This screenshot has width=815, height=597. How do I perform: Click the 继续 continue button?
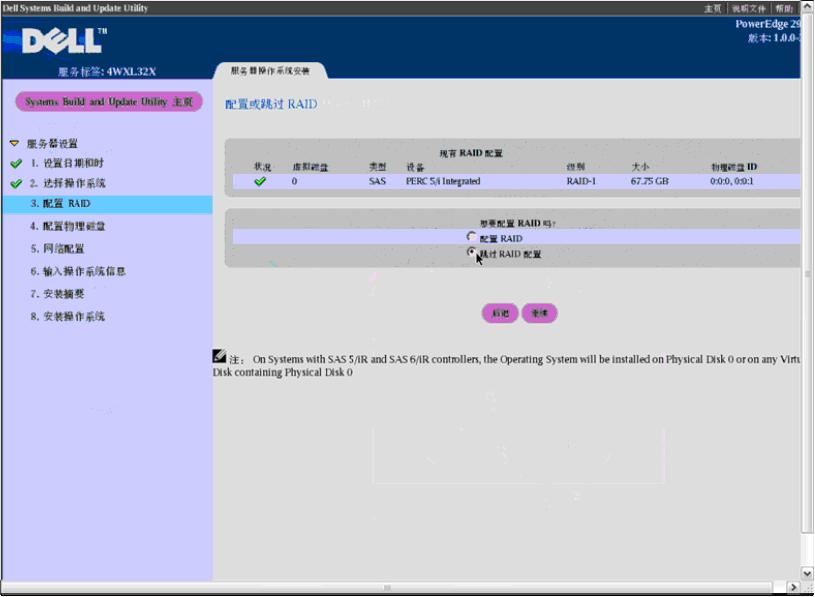pos(540,313)
